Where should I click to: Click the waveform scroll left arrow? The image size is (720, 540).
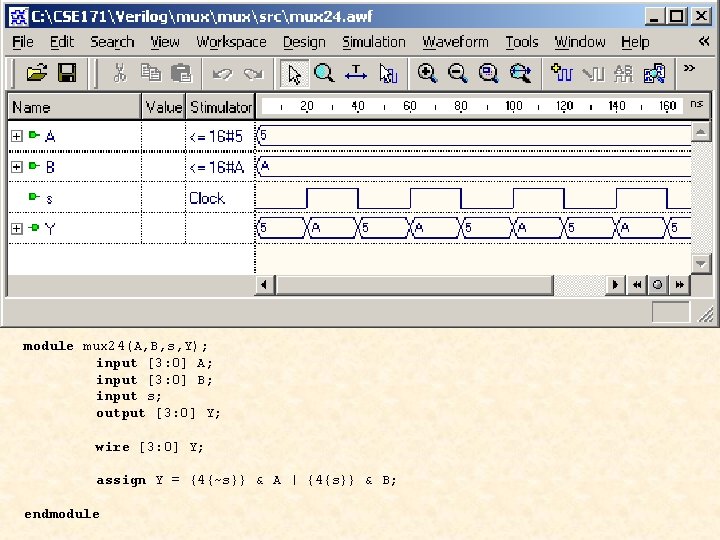point(264,285)
